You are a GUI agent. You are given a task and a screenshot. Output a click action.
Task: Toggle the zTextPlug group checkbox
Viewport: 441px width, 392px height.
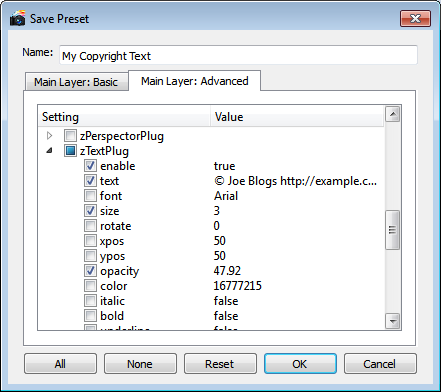point(70,151)
